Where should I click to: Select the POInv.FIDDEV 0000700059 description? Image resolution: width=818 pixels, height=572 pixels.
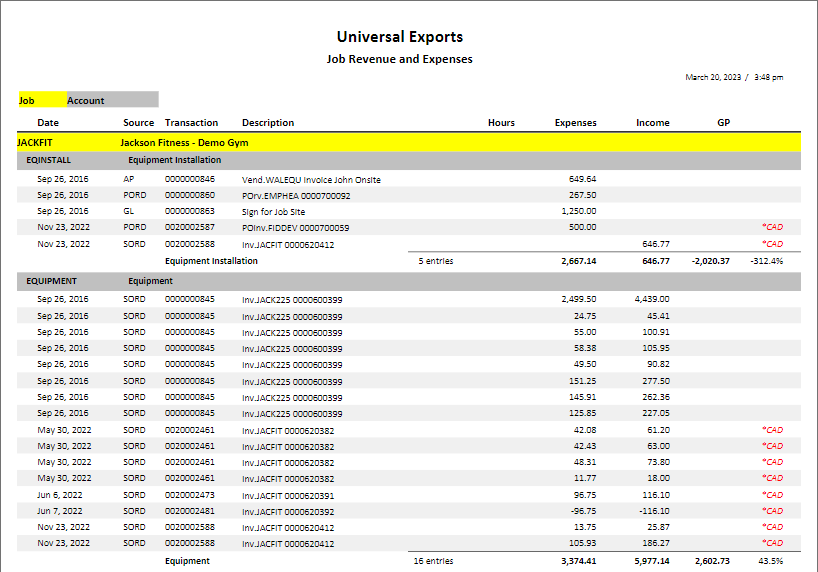[x=296, y=228]
